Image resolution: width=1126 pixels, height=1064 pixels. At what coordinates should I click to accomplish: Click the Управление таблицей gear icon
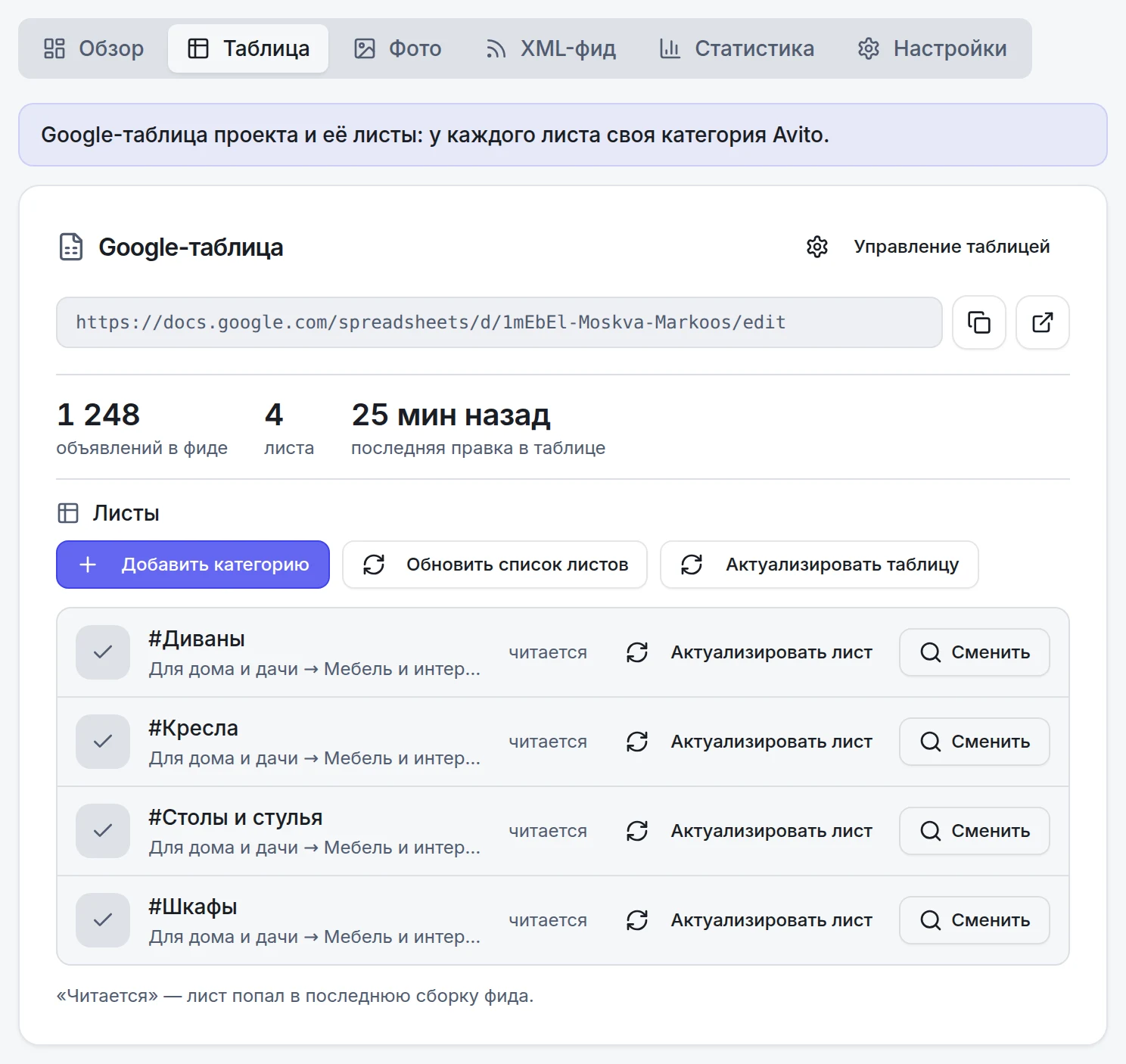(x=817, y=247)
